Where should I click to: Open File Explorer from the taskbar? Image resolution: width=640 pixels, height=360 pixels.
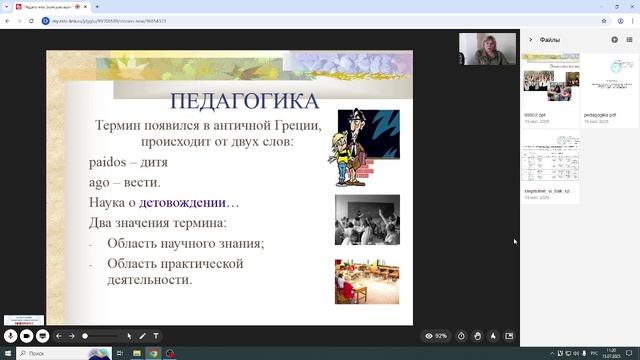[137, 353]
